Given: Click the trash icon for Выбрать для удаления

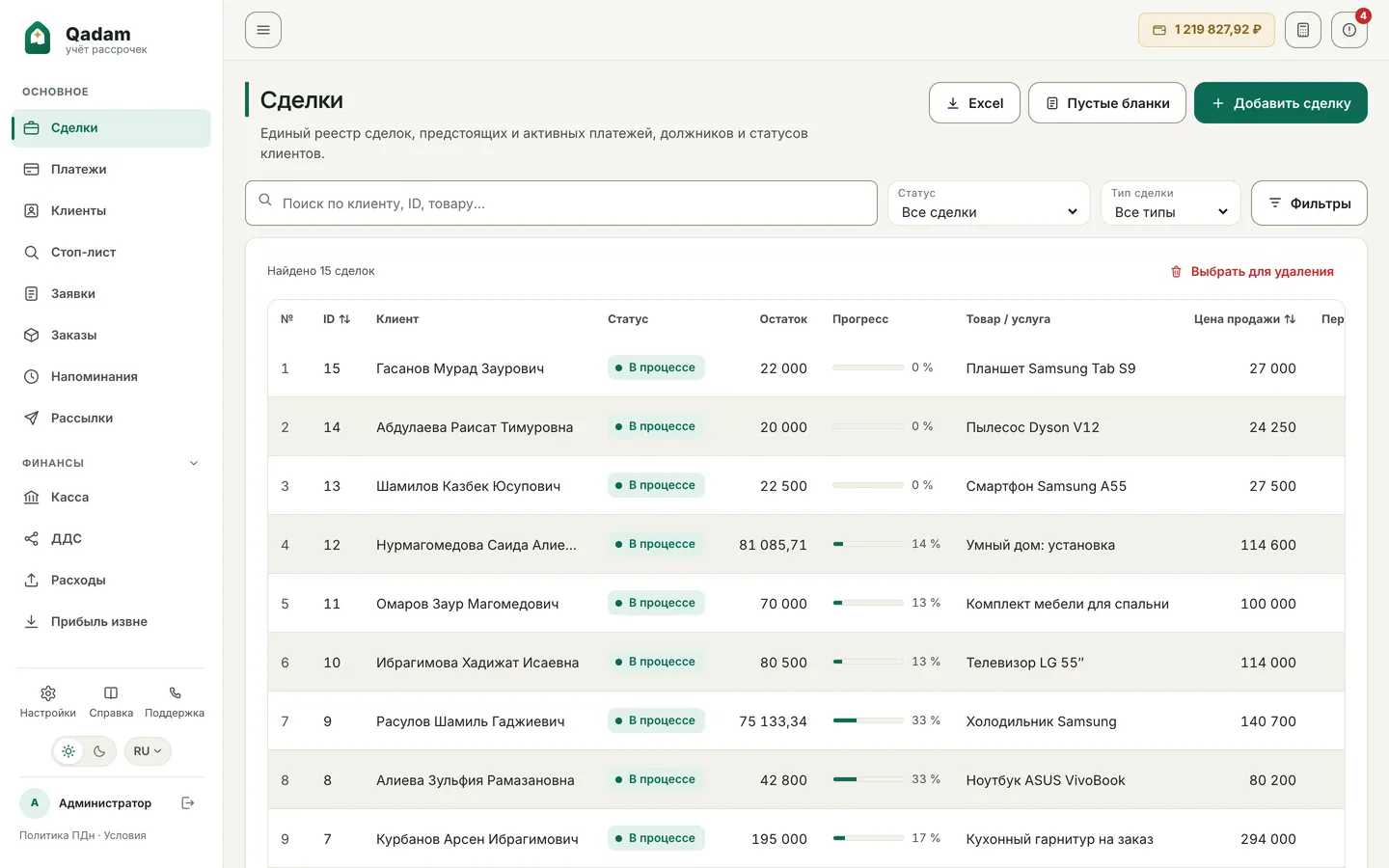Looking at the screenshot, I should [x=1176, y=272].
